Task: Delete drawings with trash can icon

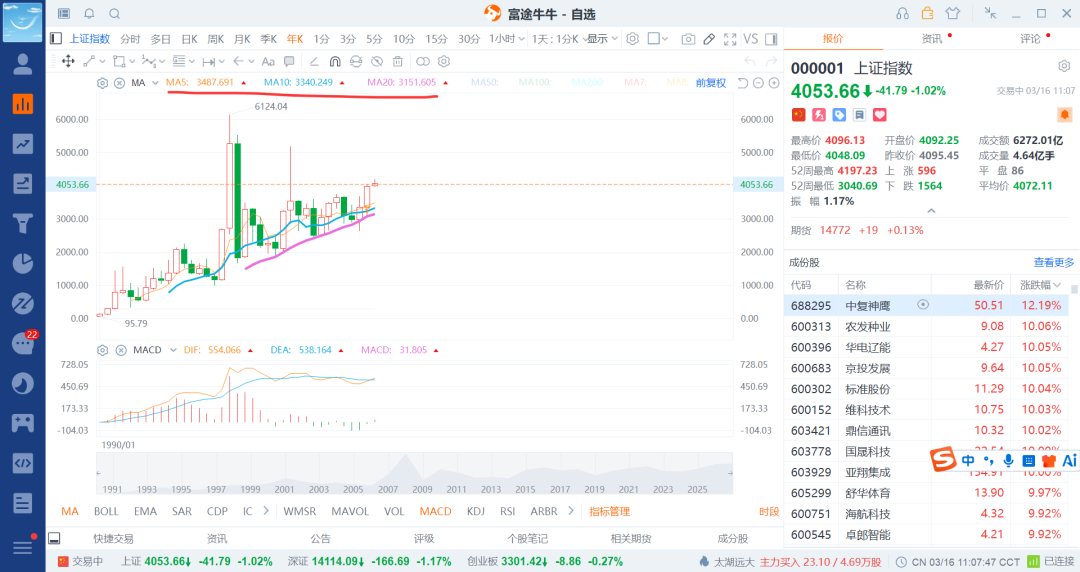Action: click(397, 61)
